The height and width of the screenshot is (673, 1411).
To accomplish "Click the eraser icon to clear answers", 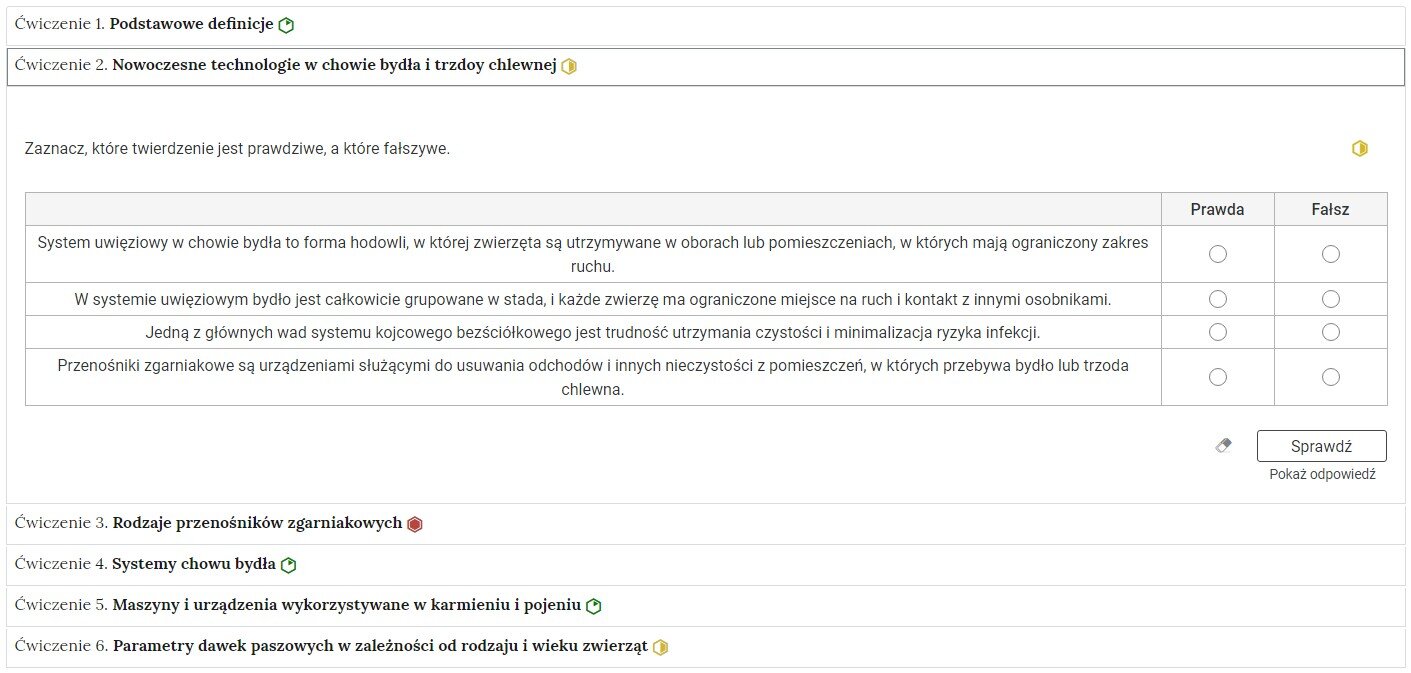I will tap(1223, 446).
